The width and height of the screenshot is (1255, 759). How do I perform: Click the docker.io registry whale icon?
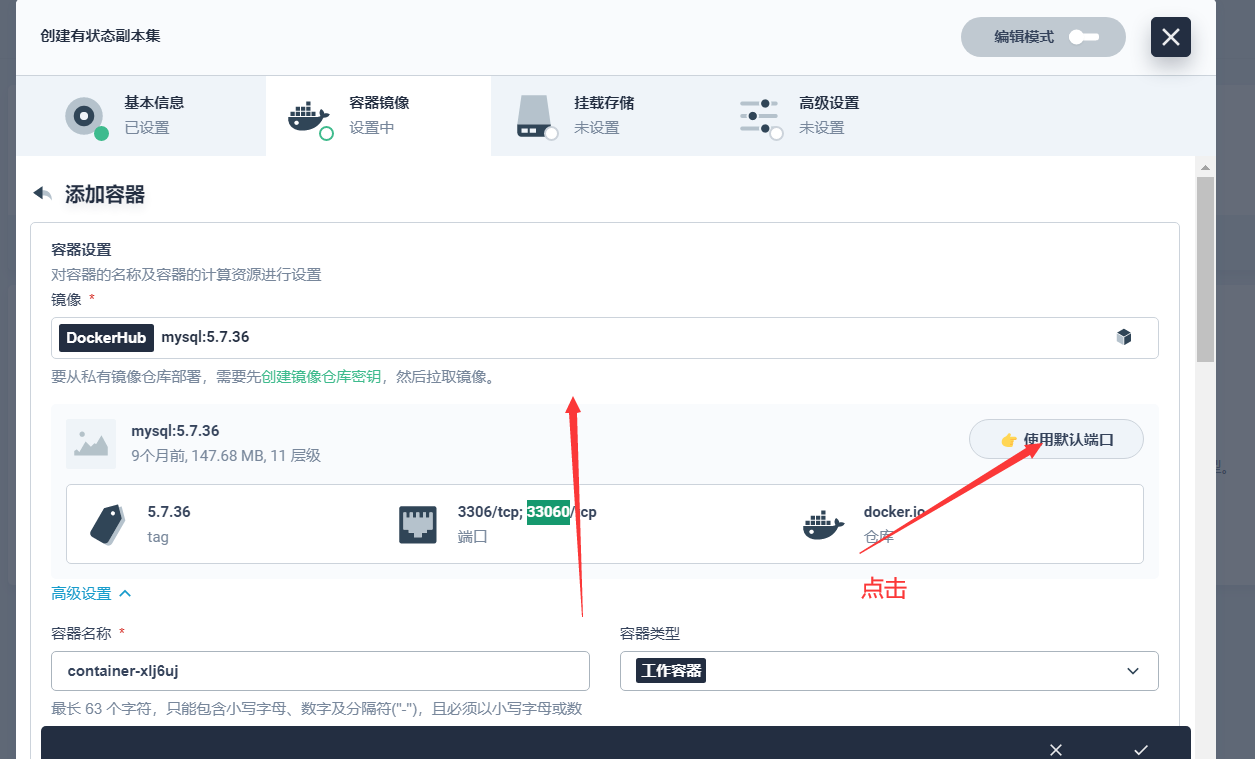(x=823, y=524)
